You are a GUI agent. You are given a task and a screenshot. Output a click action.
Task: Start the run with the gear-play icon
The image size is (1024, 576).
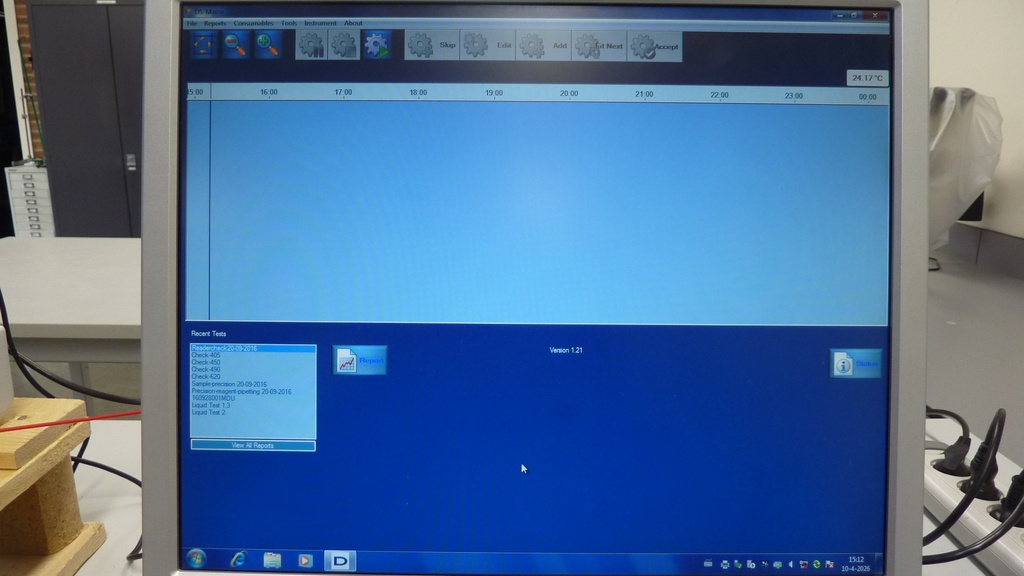click(377, 45)
